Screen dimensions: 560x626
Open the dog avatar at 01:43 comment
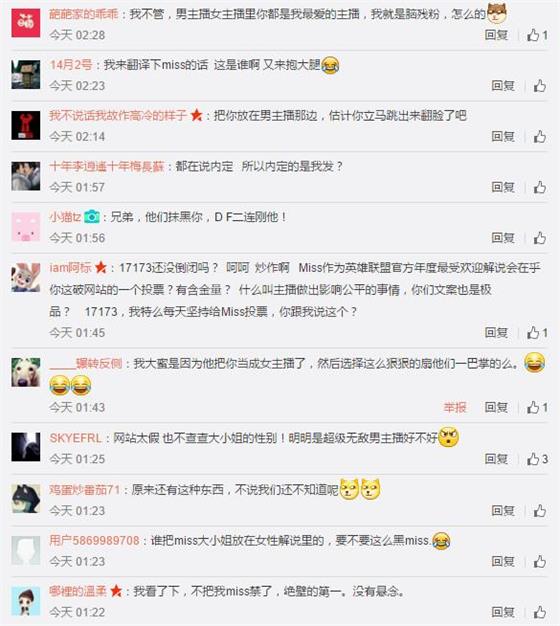click(26, 372)
